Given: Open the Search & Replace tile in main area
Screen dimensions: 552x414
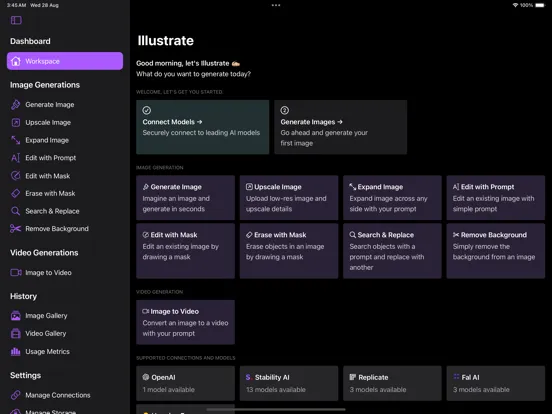Looking at the screenshot, I should pos(392,251).
